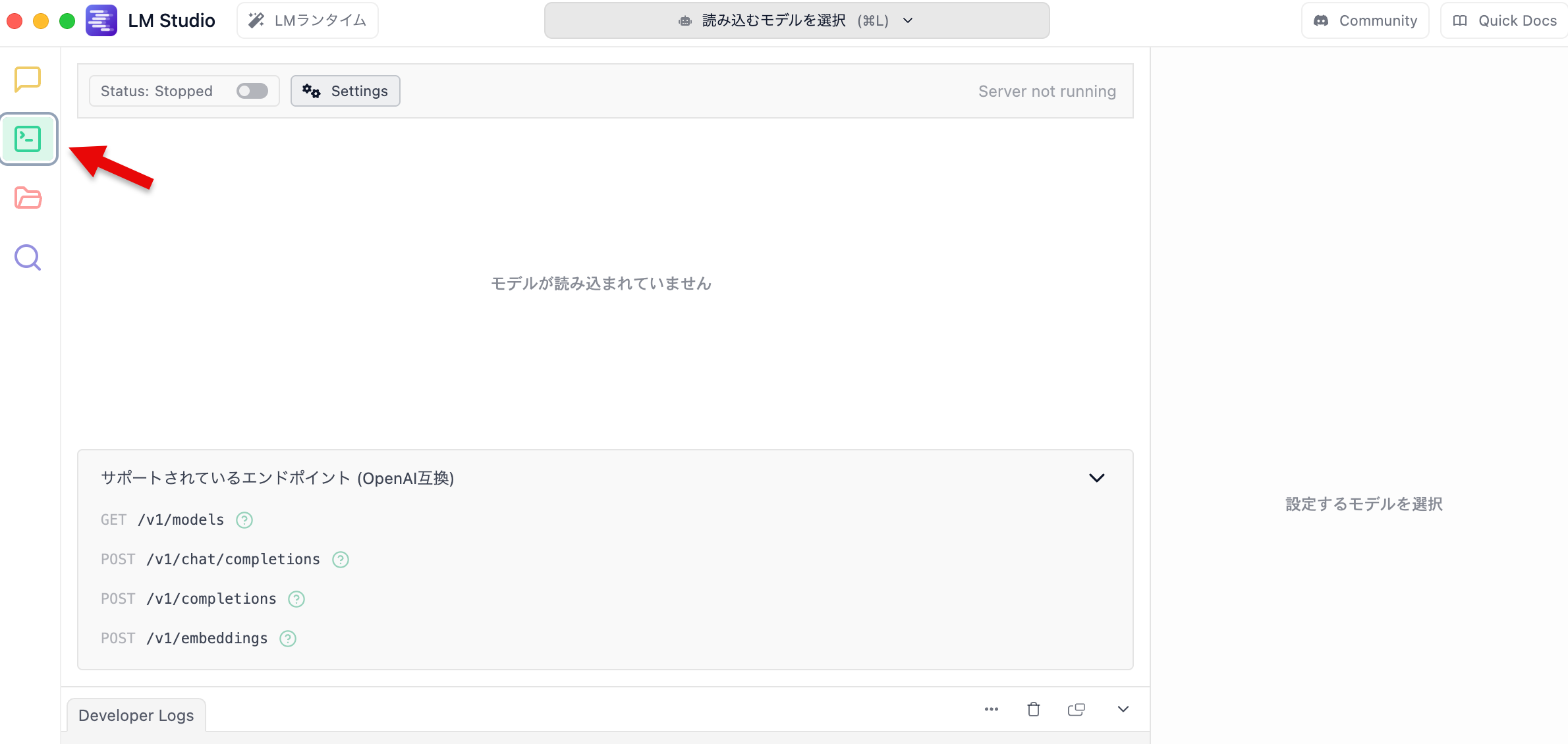1568x744 pixels.
Task: Click help icon next to /v1/models
Action: click(x=244, y=520)
